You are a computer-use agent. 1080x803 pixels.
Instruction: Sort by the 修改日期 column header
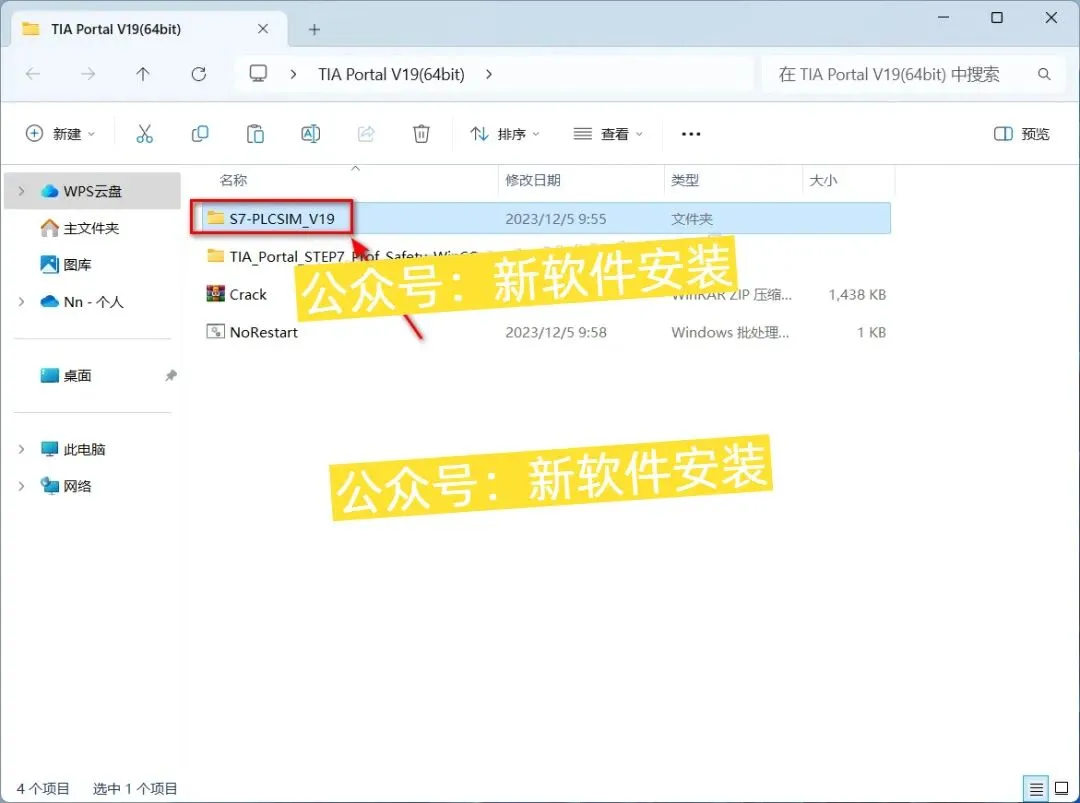[x=532, y=180]
